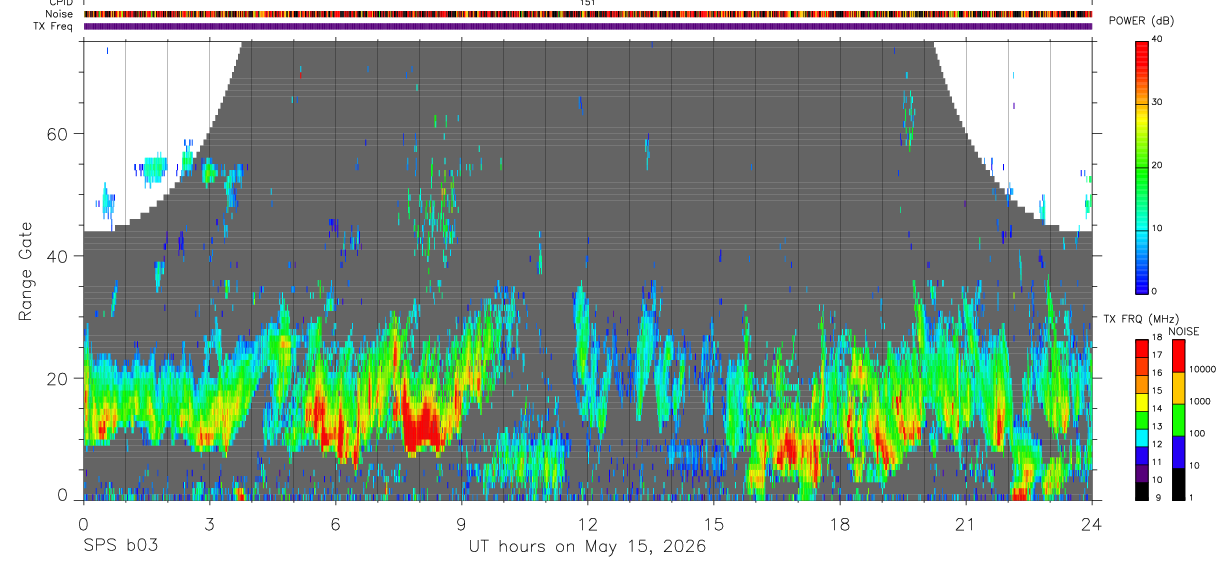Select the 3 tick on UT hours axis
This screenshot has height=567, width=1228.
(209, 523)
